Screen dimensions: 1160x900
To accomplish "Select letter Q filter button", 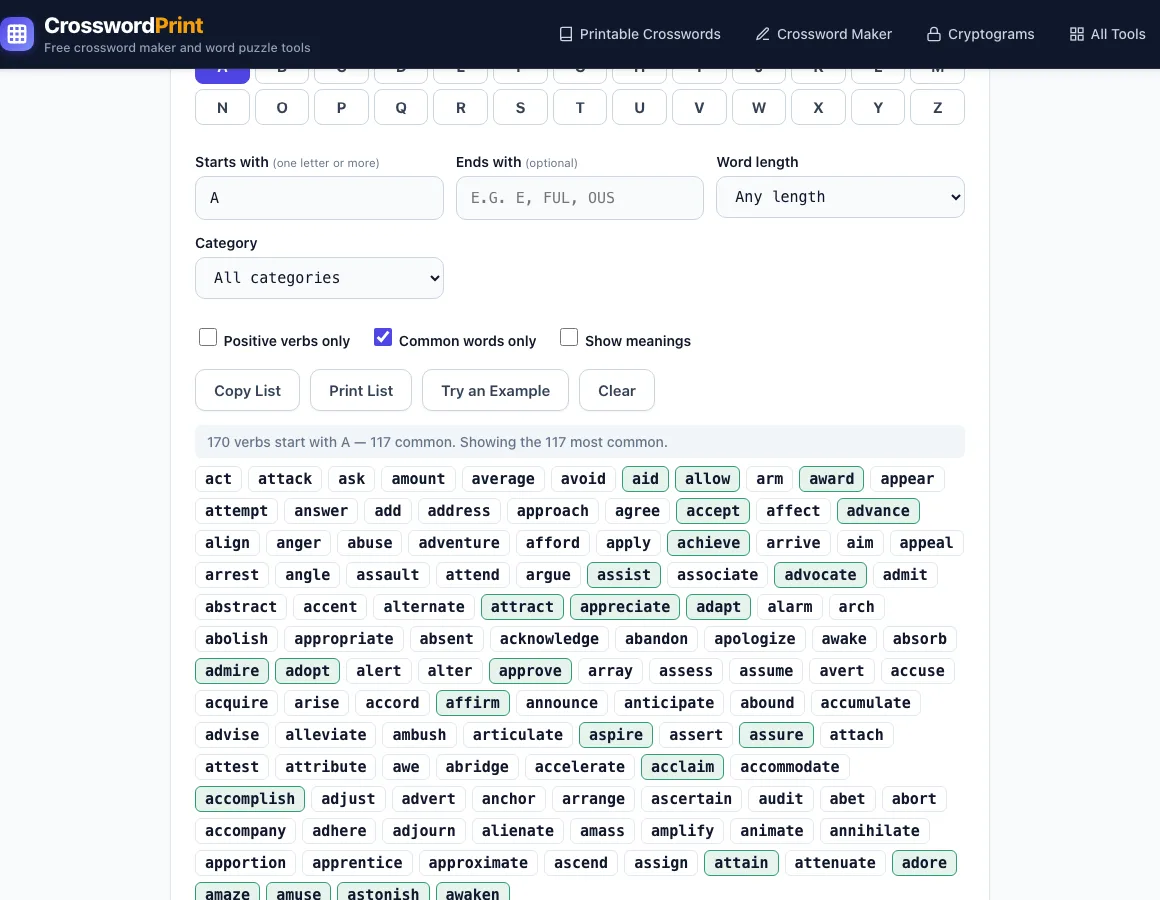I will click(401, 107).
